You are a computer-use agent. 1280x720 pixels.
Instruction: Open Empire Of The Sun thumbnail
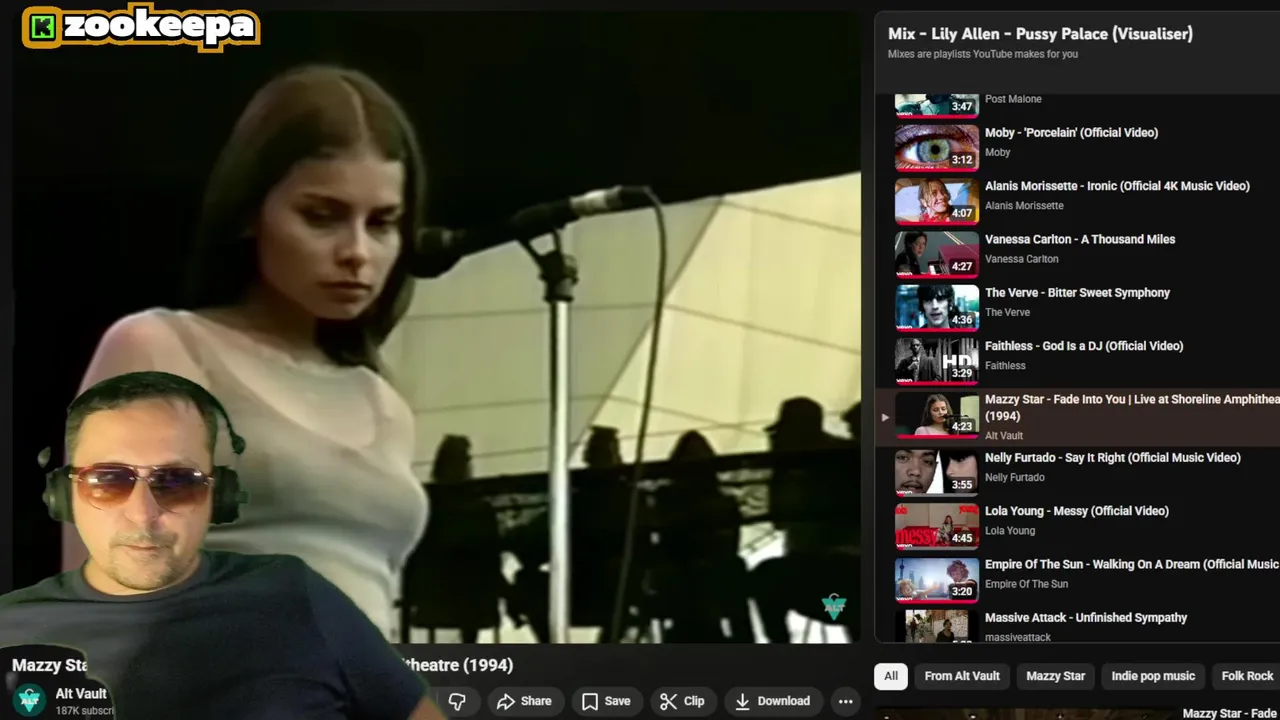[937, 579]
